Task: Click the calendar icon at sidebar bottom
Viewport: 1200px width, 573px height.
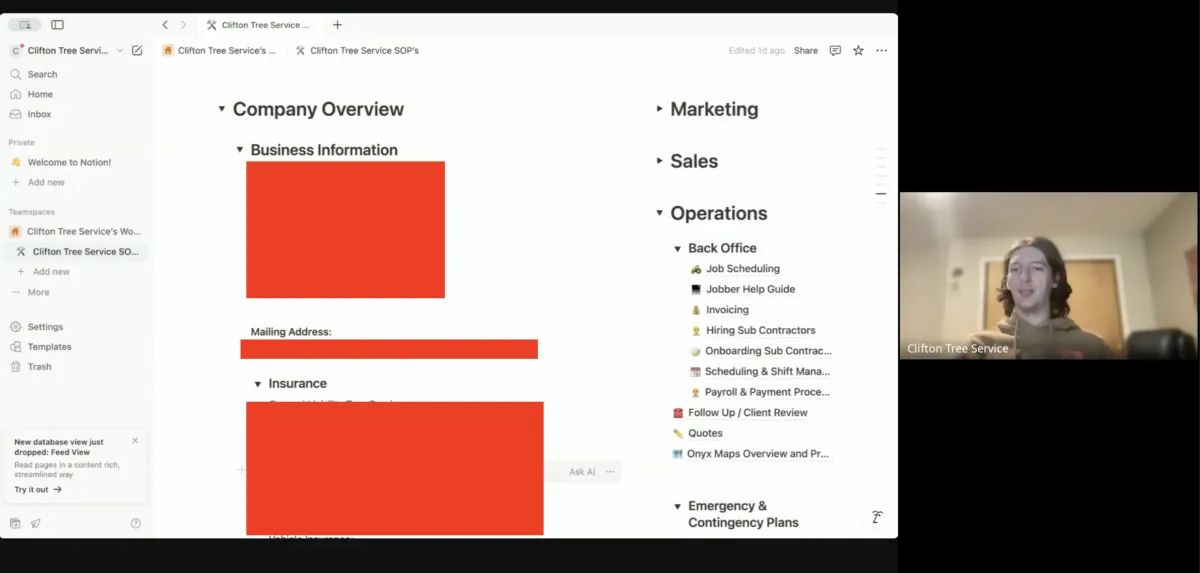Action: pos(15,523)
